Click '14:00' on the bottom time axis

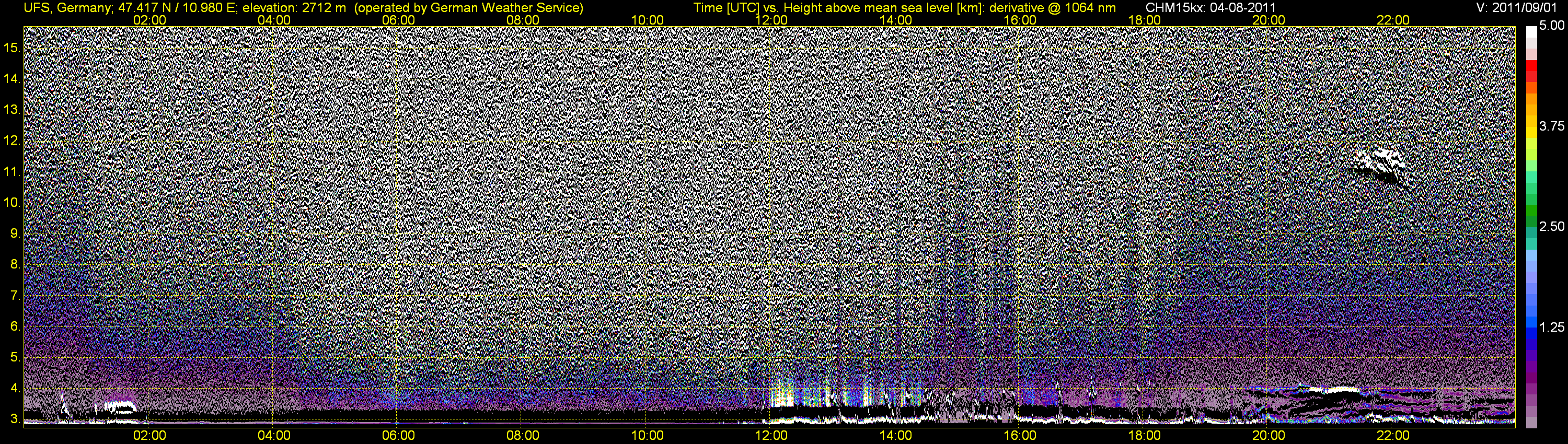click(896, 436)
